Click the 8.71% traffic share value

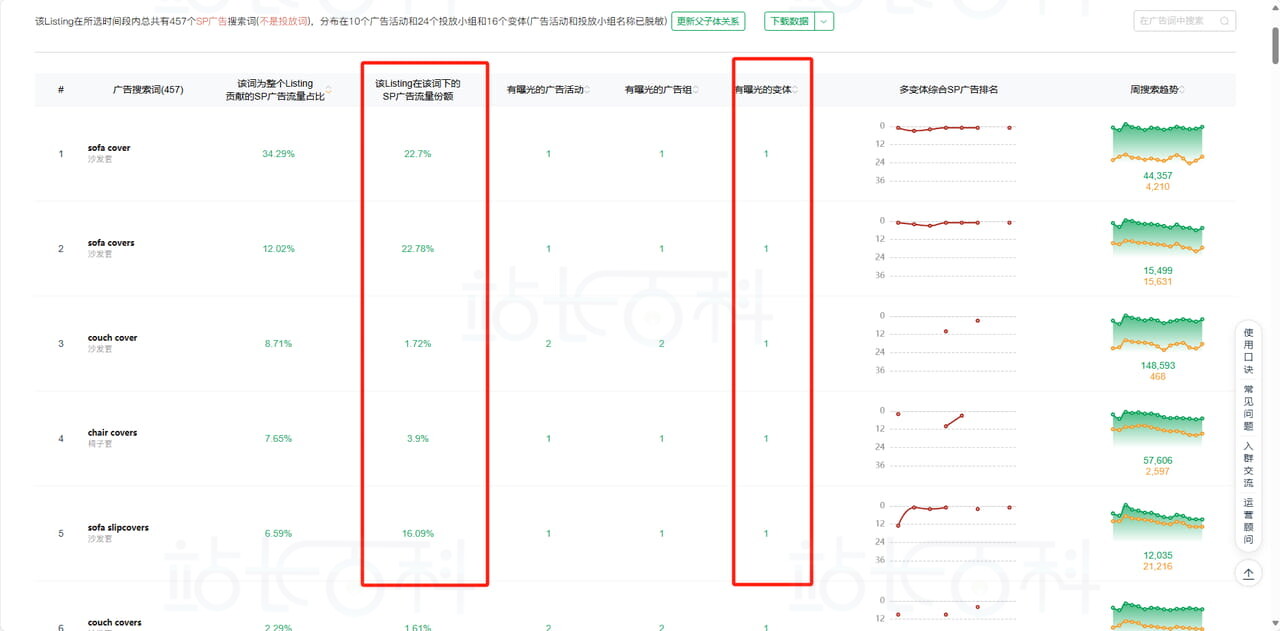[278, 344]
